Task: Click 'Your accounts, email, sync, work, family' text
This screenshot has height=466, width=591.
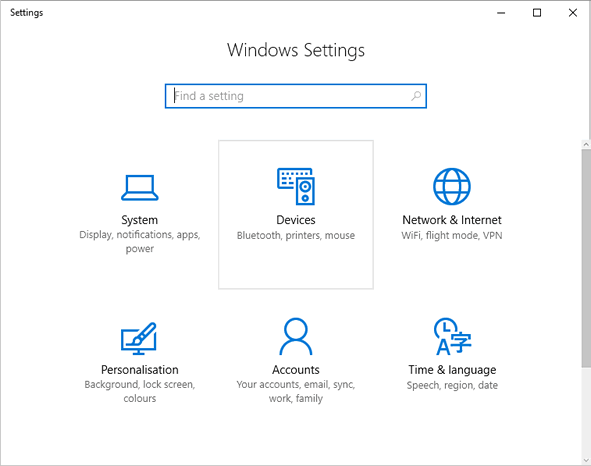Action: coord(296,391)
